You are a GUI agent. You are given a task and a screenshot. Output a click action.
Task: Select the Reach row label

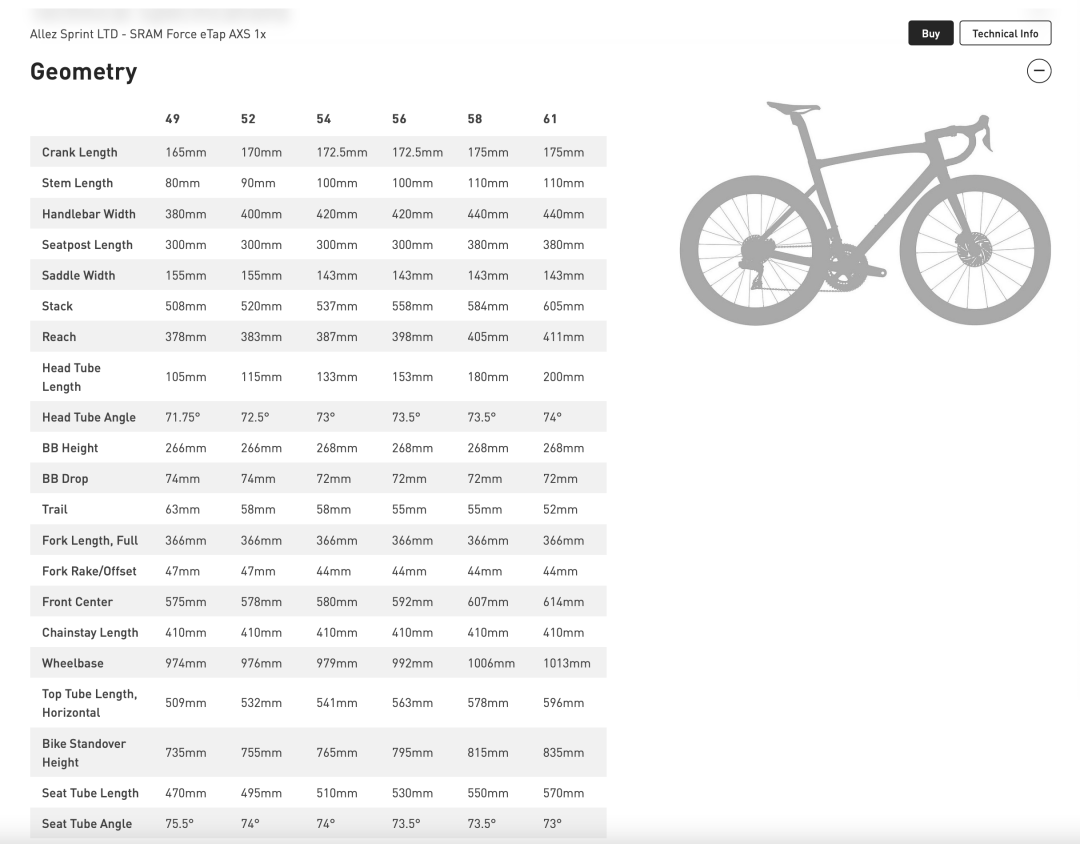pos(58,337)
